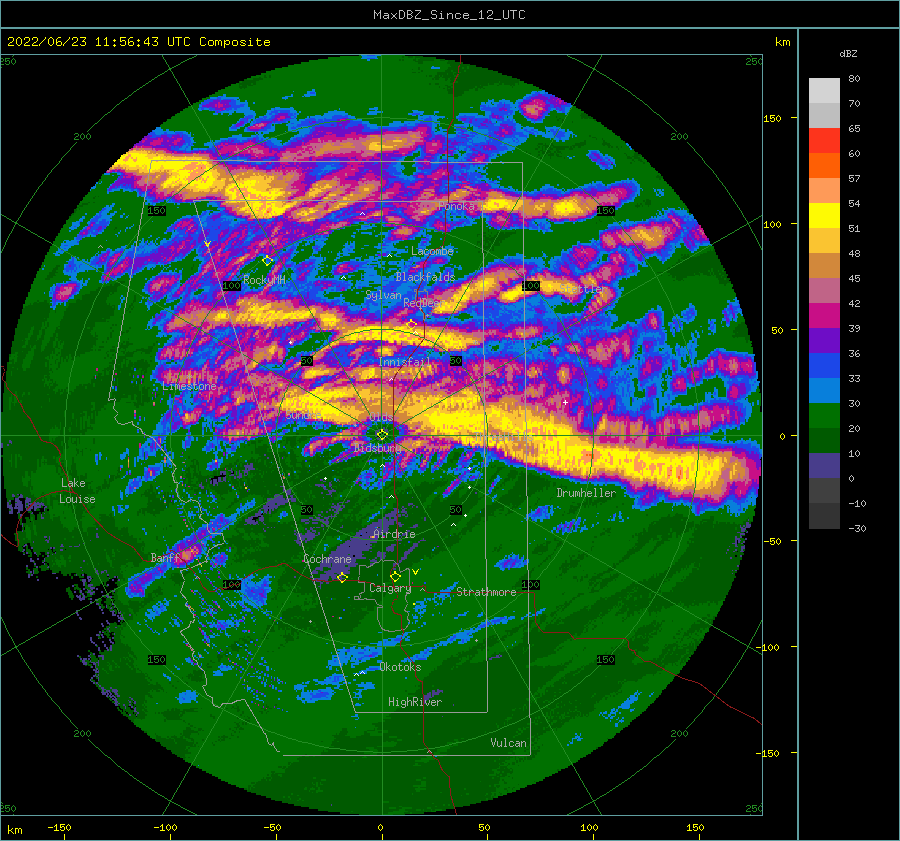900x841 pixels.
Task: Click the Lake Louise map label
Action: tap(77, 491)
